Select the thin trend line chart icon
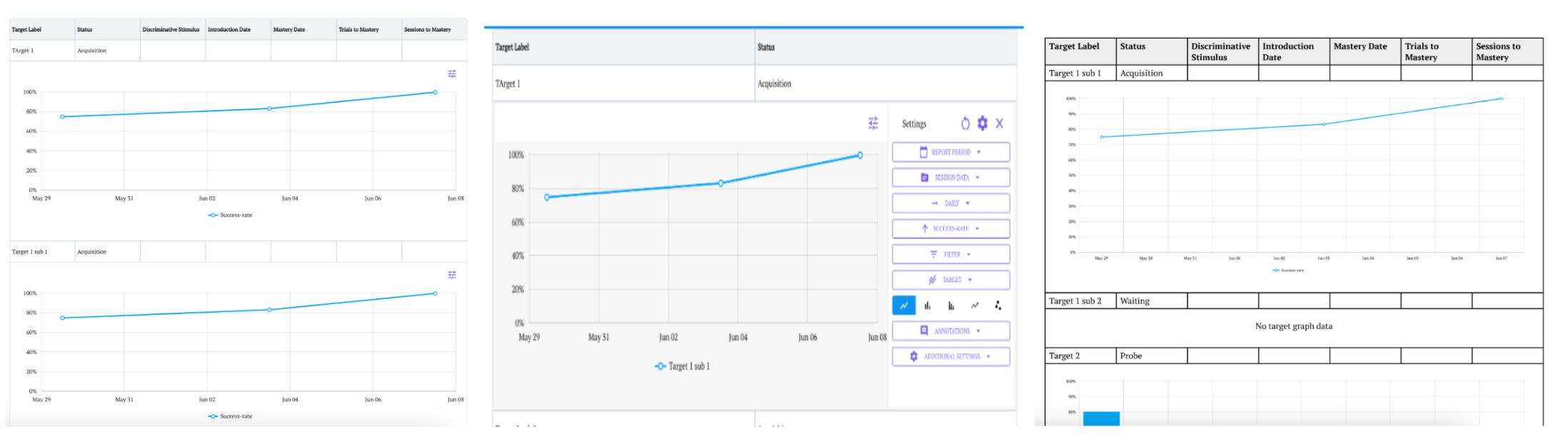The width and height of the screenshot is (1568, 444). (x=975, y=306)
